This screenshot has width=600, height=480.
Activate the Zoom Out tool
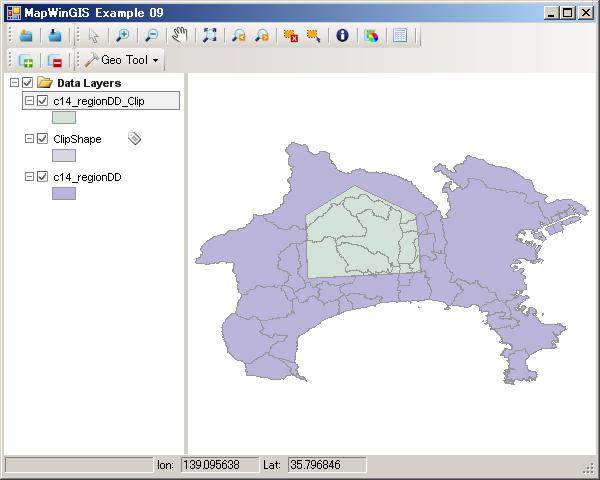[151, 36]
